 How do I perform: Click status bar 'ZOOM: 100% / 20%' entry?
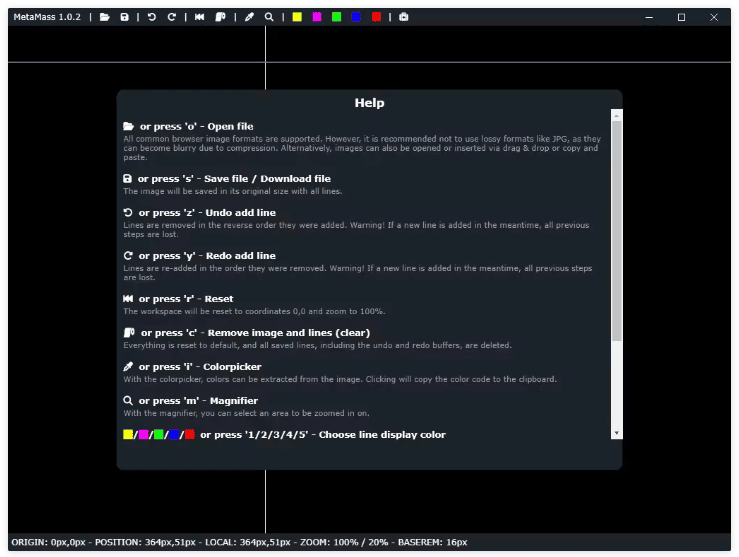coord(344,542)
